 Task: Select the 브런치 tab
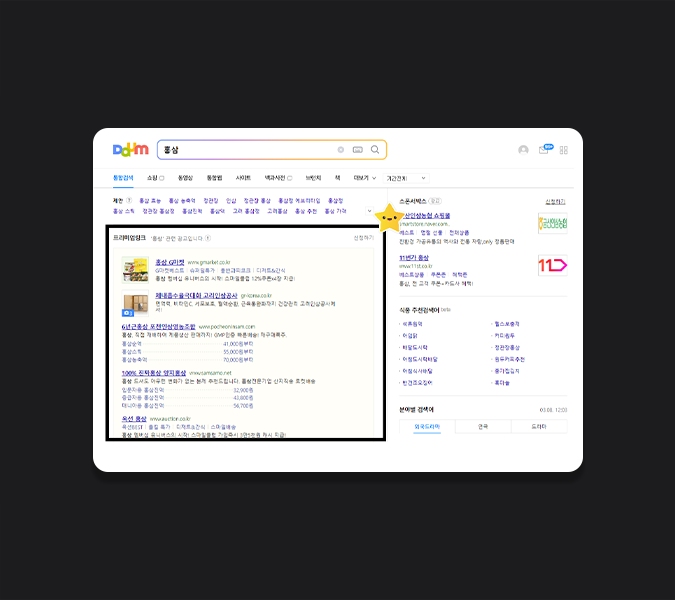click(313, 178)
